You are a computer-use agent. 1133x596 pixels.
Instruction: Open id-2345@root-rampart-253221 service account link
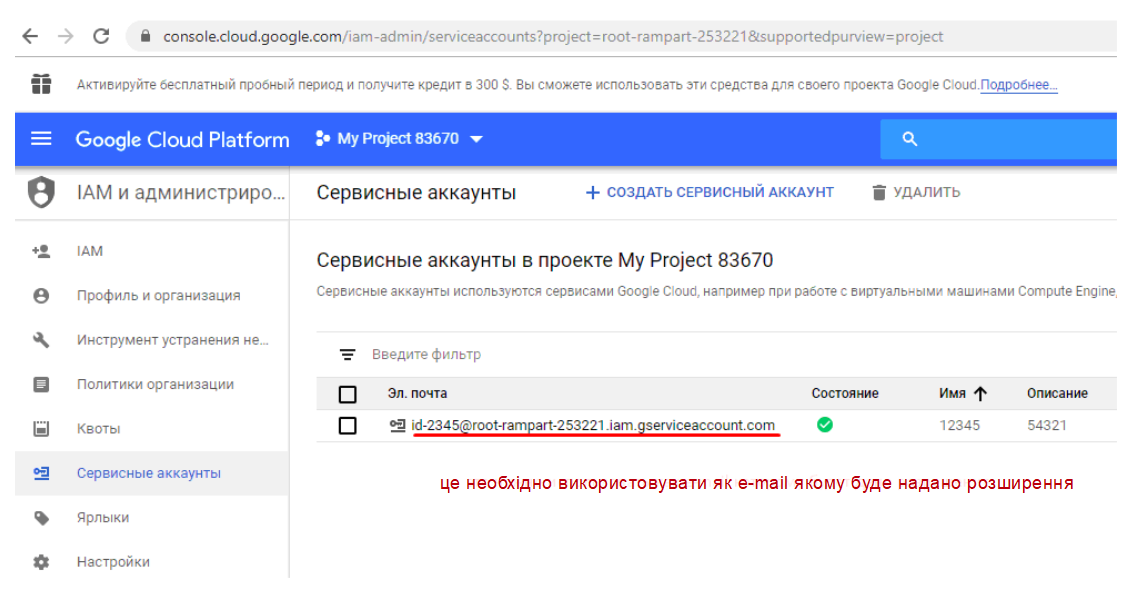[593, 426]
